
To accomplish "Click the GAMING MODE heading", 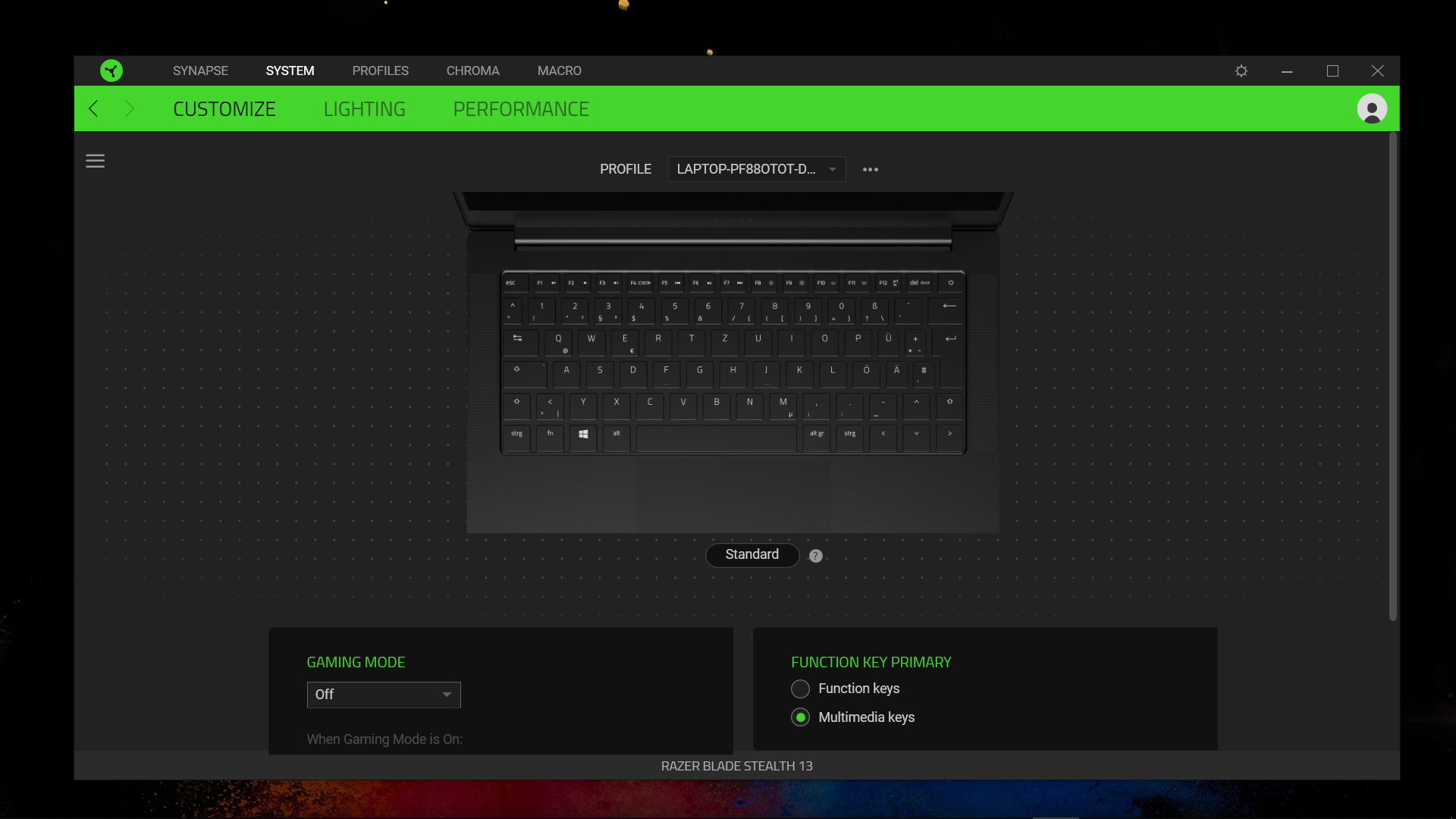I will coord(356,662).
